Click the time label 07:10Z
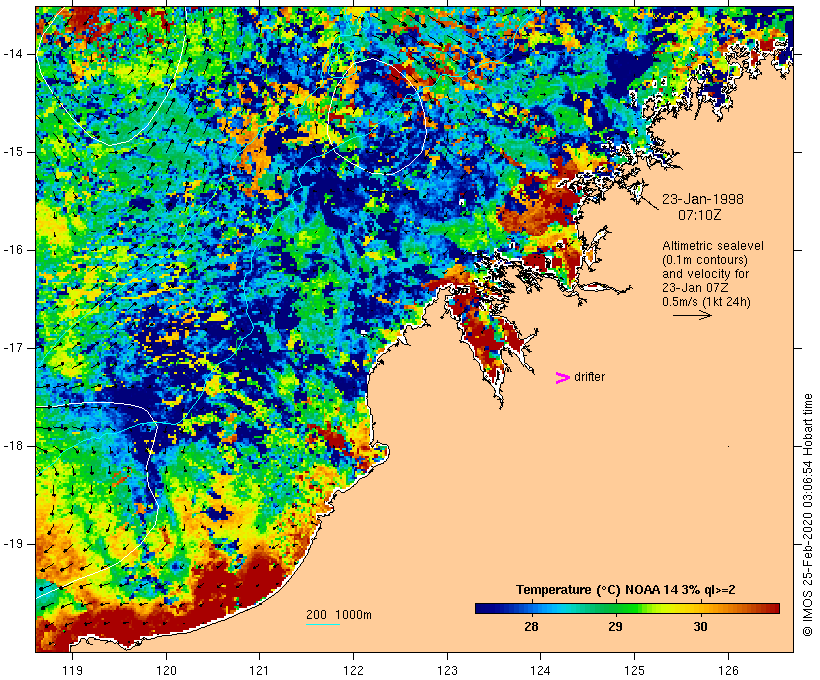820x680 pixels. (x=700, y=215)
